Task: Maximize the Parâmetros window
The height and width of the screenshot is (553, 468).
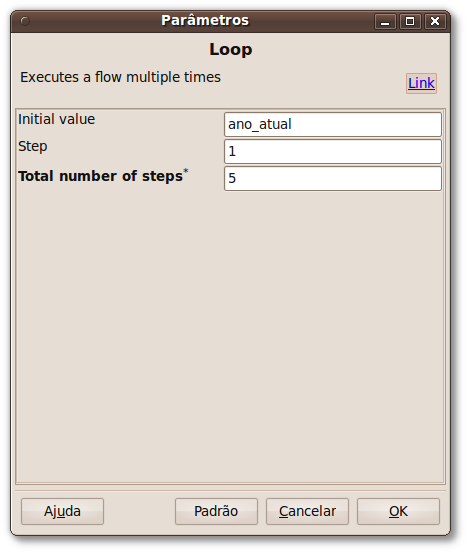Action: click(410, 22)
